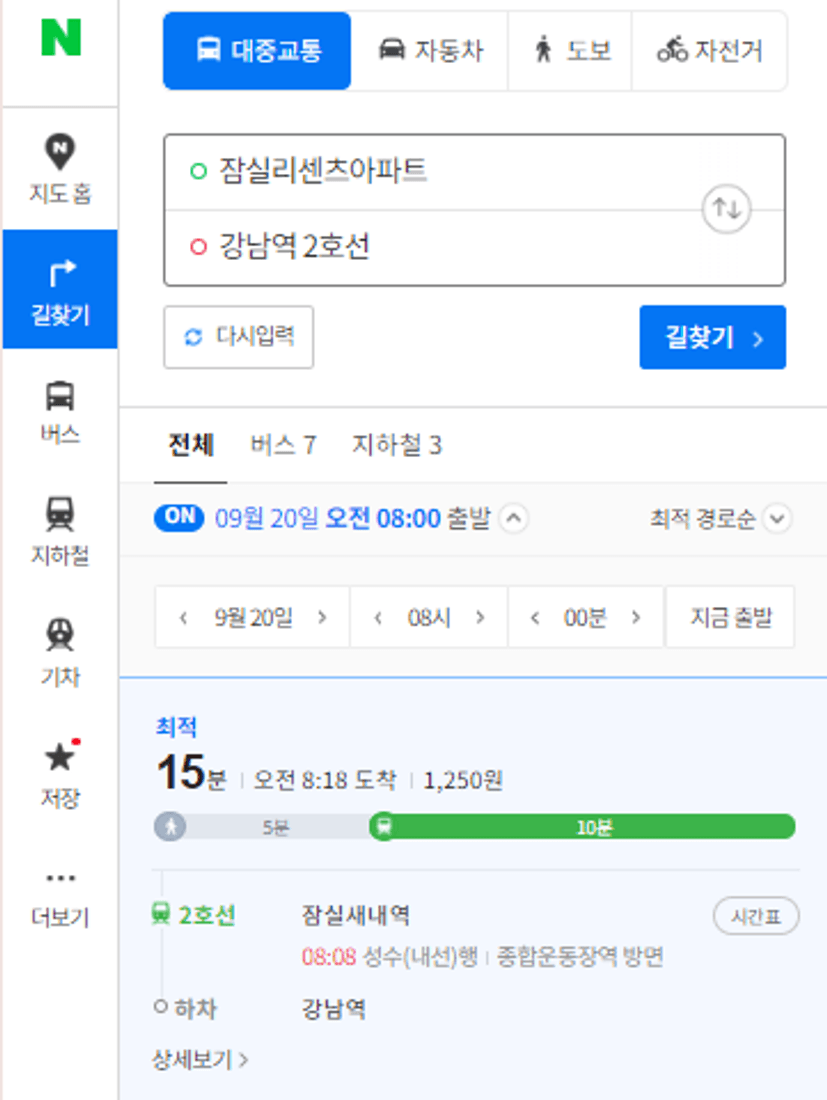Click the green Naver N logo
This screenshot has width=827, height=1100.
(61, 37)
